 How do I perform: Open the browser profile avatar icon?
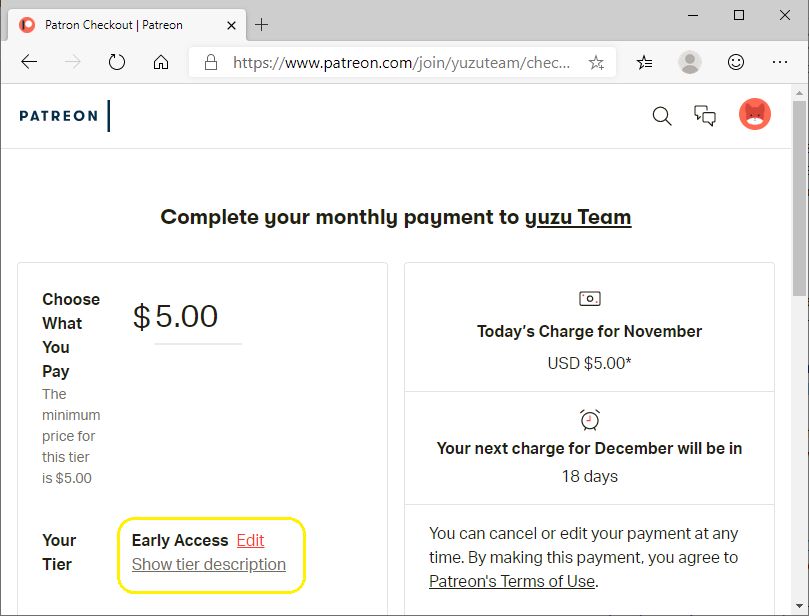click(x=690, y=62)
